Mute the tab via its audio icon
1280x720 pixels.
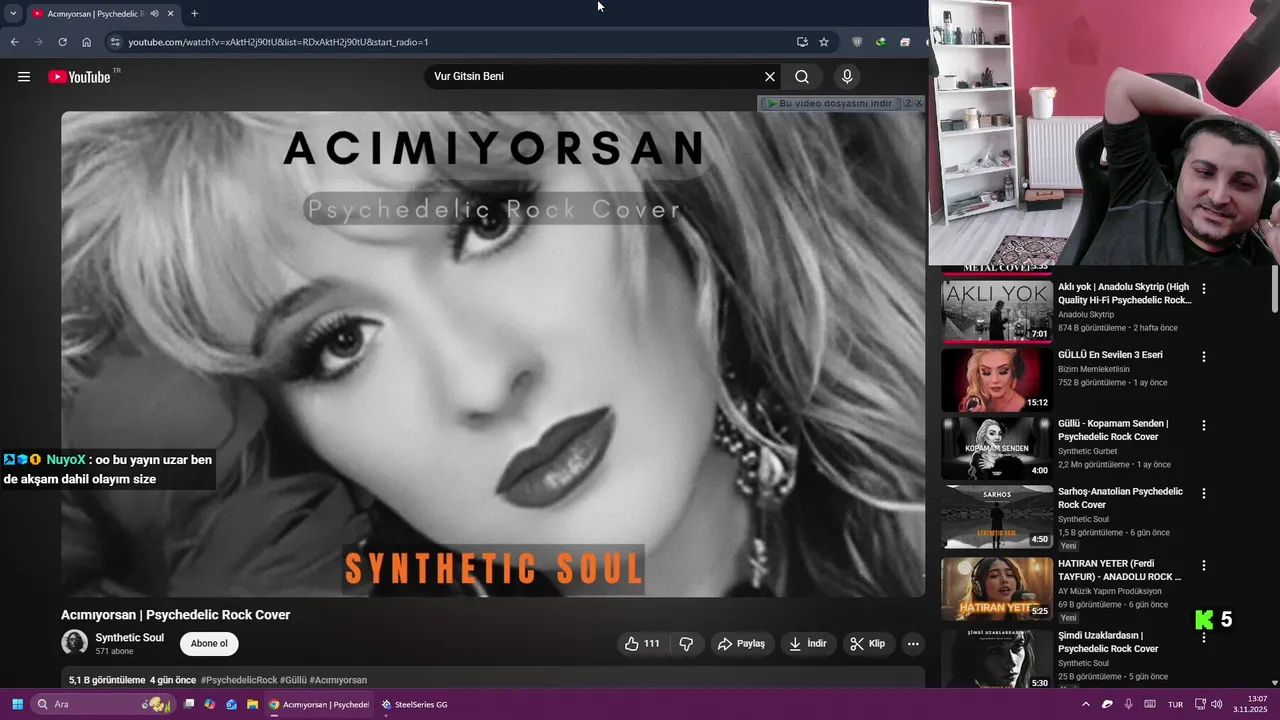coord(154,13)
